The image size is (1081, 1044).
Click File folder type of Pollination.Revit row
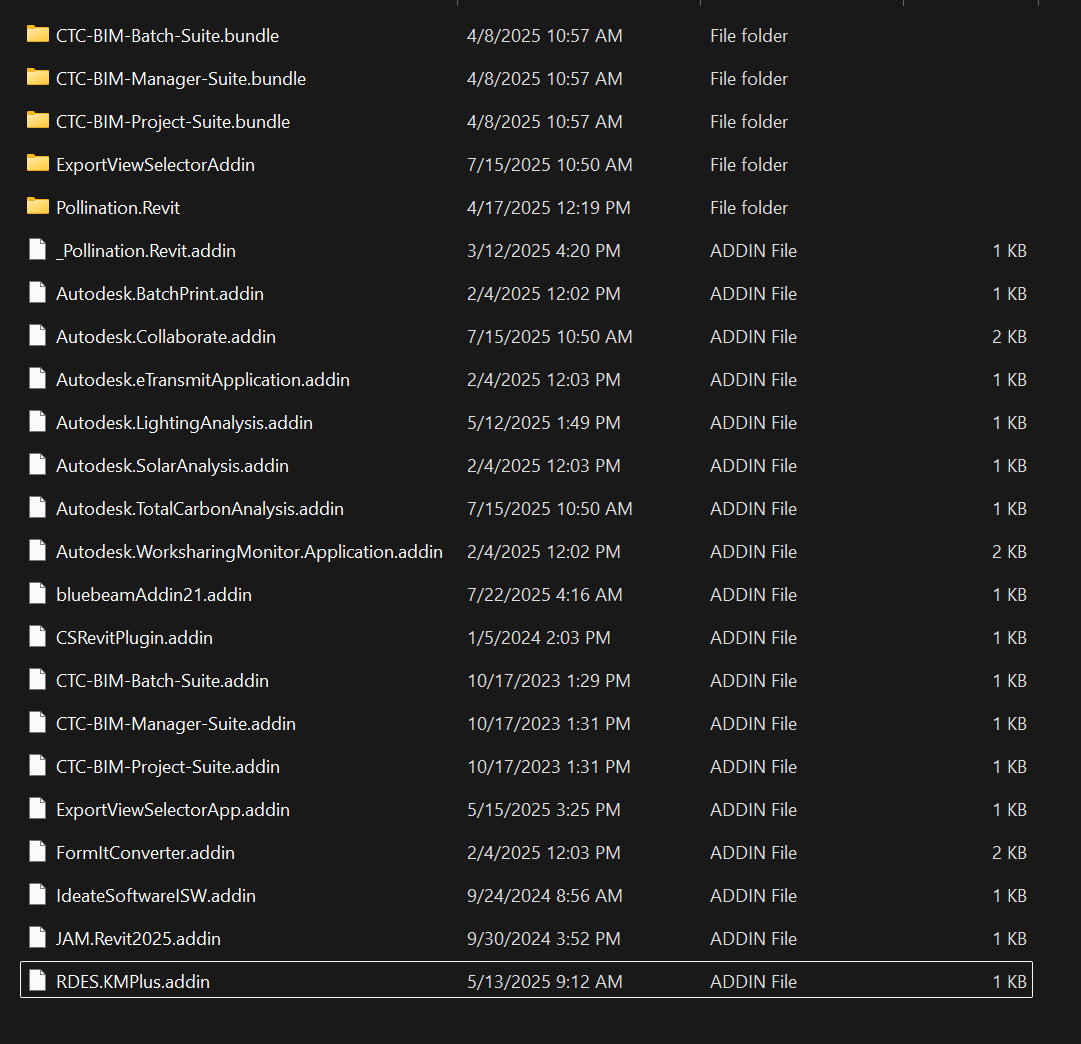coord(749,208)
